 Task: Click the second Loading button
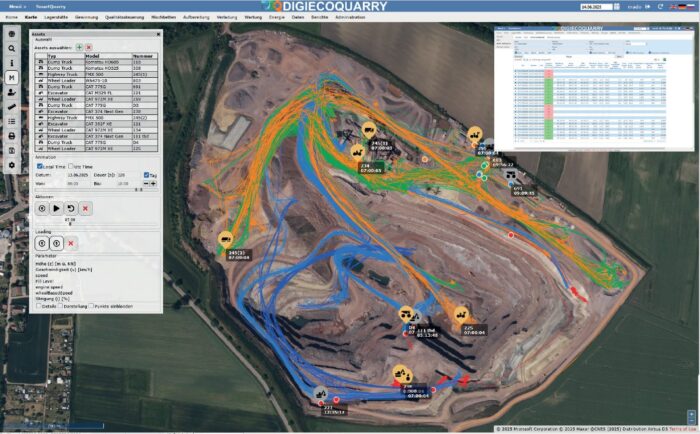point(56,243)
